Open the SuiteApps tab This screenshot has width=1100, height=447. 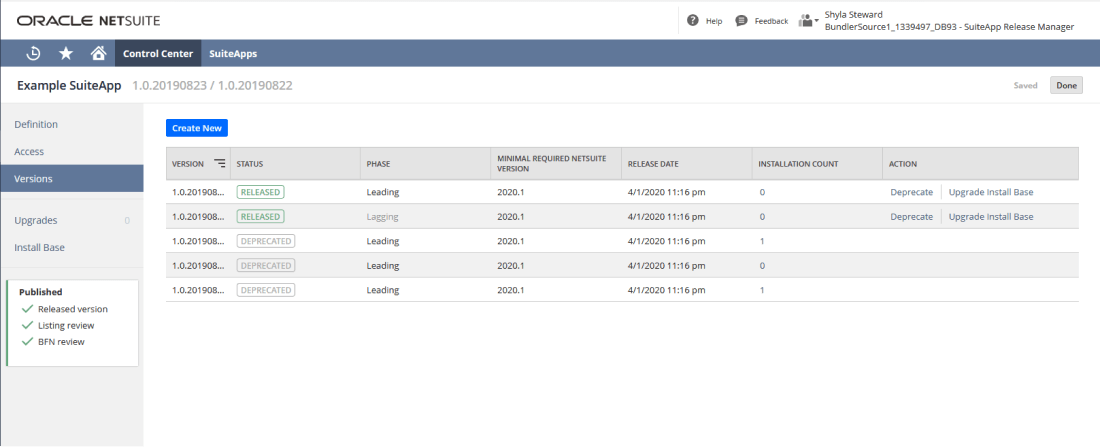coord(233,54)
